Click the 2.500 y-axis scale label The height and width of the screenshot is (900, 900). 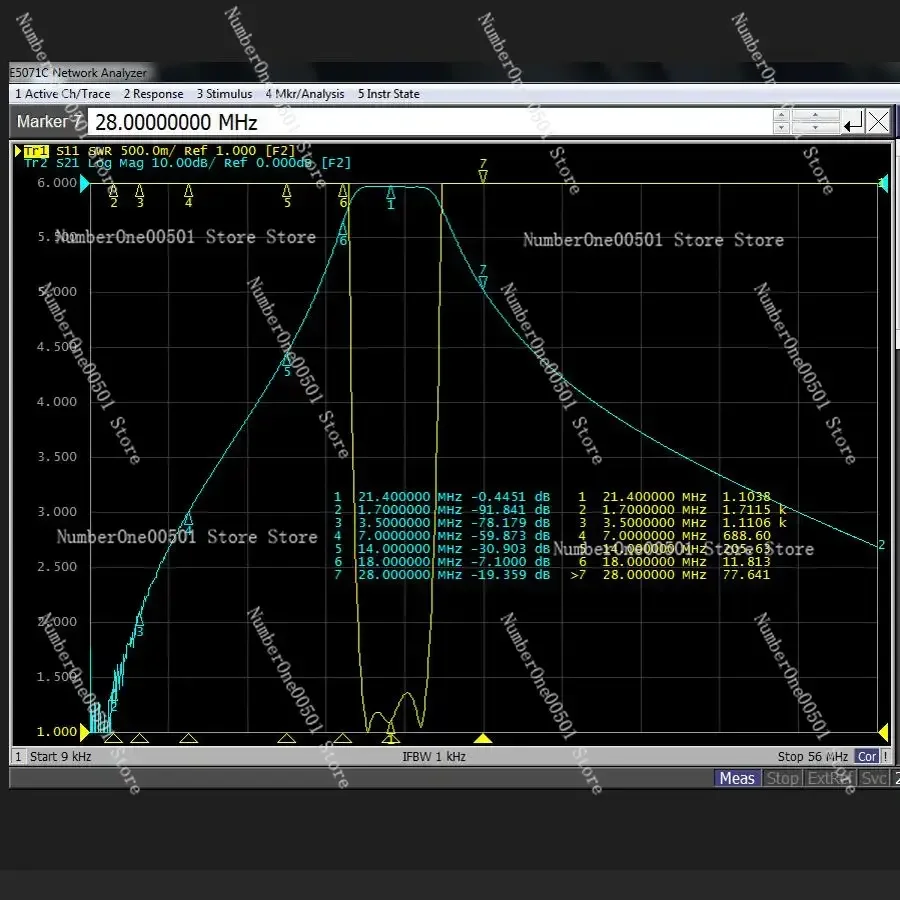point(57,567)
